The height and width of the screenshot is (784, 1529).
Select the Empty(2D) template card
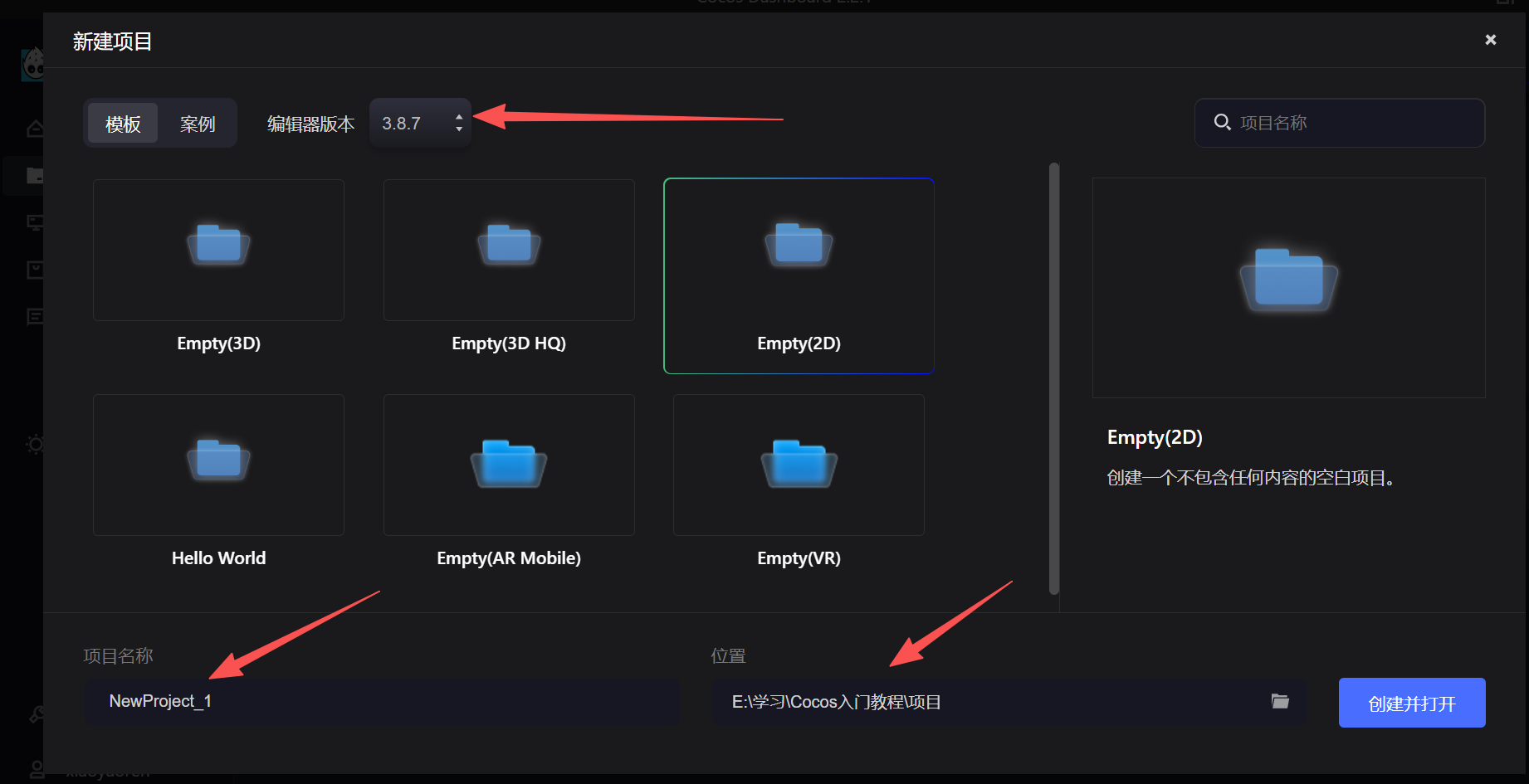(799, 275)
